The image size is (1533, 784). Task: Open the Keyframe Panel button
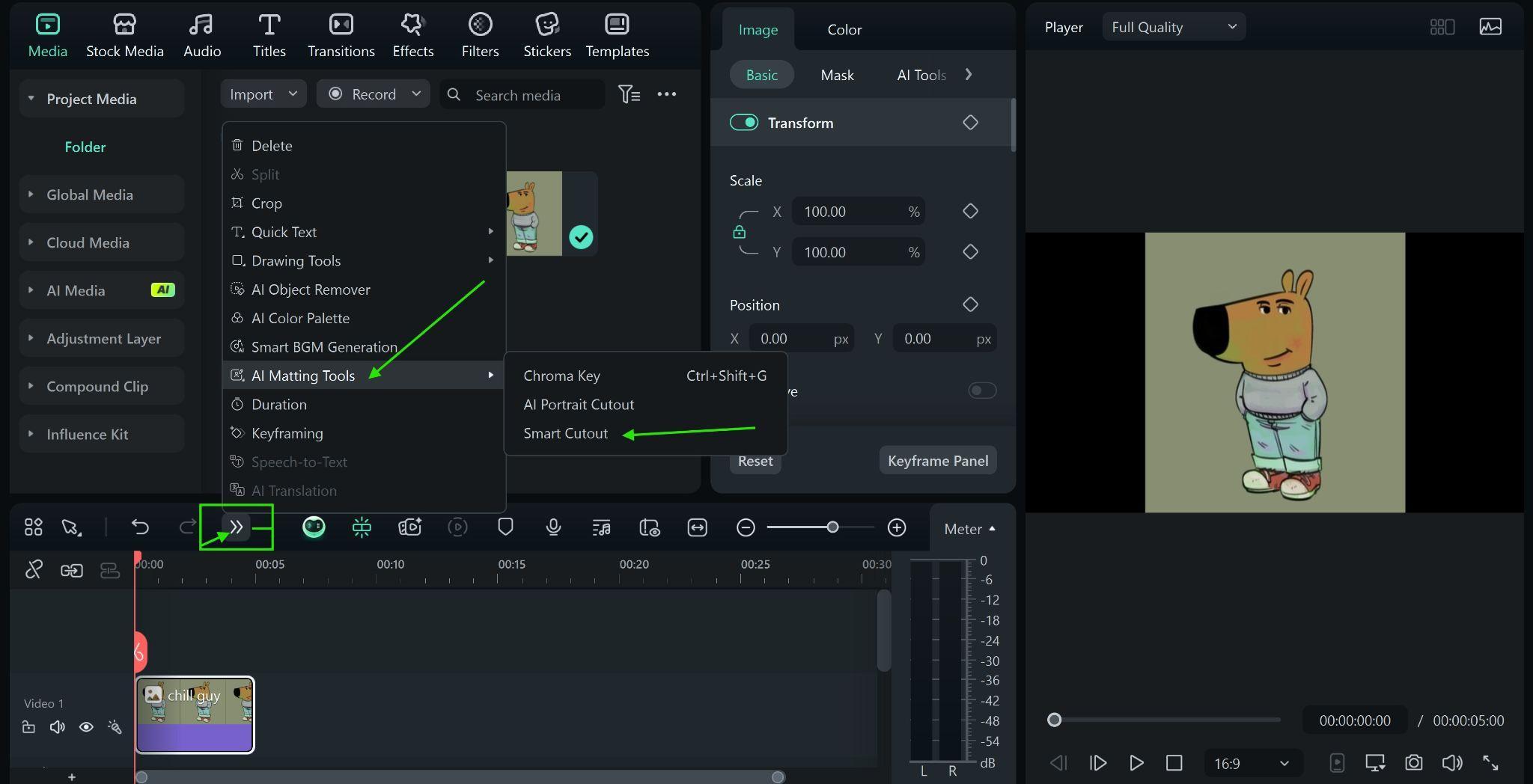(x=938, y=461)
